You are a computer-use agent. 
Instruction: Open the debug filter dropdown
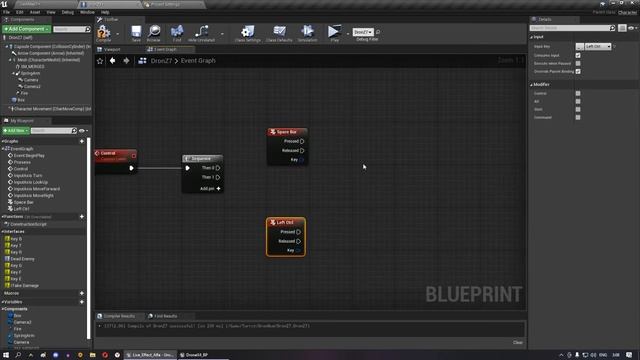pyautogui.click(x=363, y=32)
